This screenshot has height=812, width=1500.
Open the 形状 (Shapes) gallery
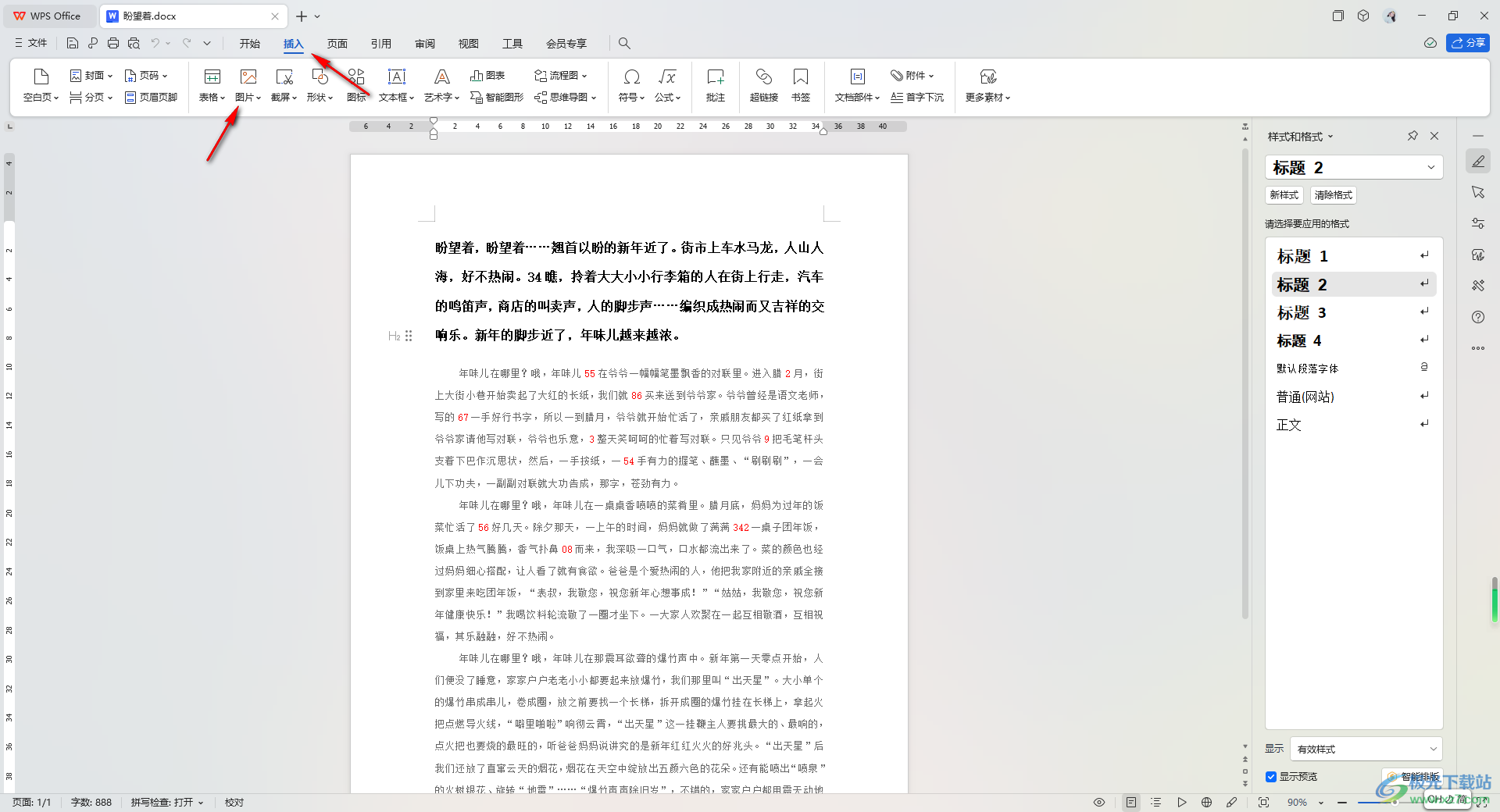click(320, 85)
